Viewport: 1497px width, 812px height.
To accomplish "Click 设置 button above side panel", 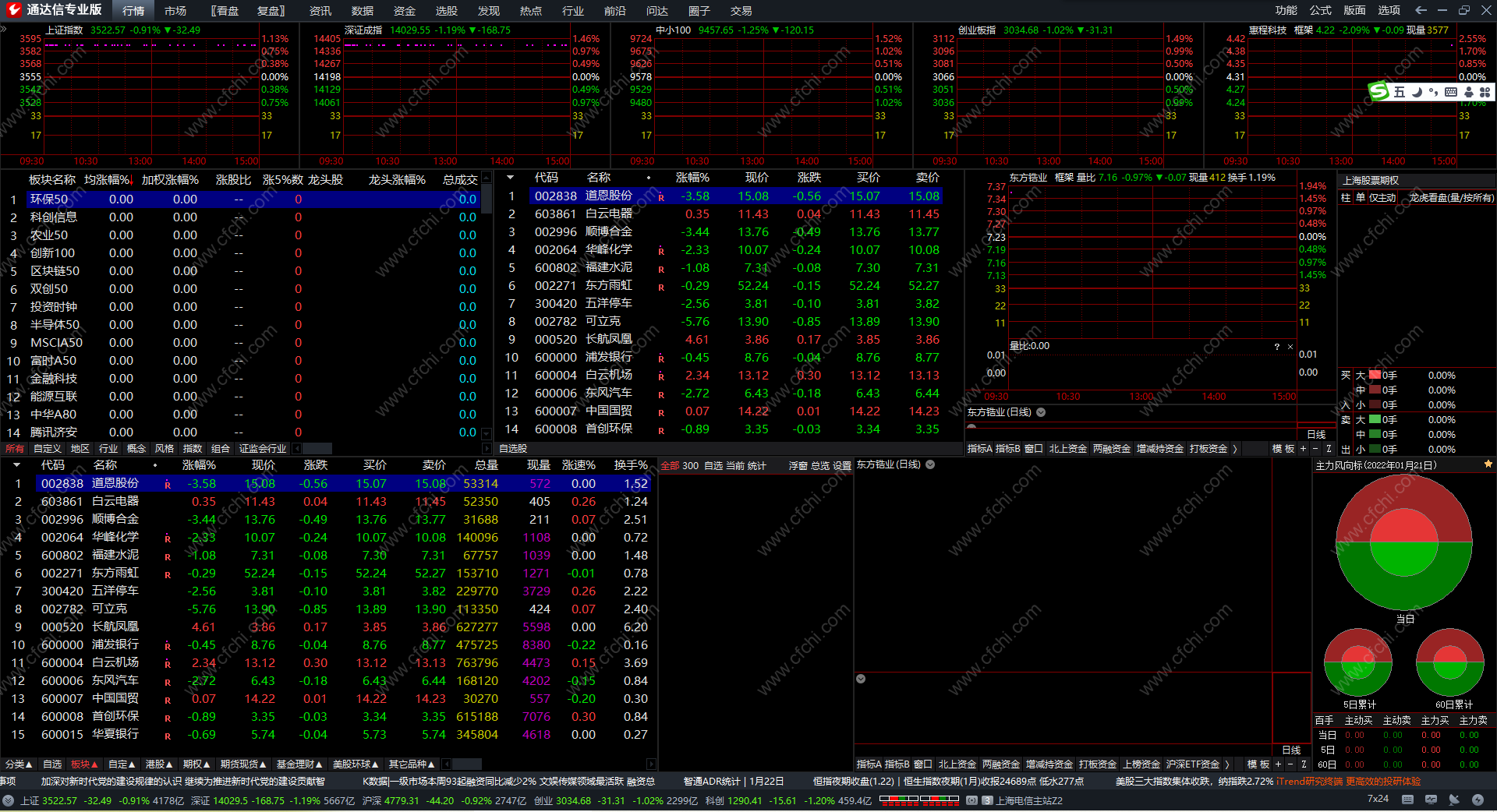I will click(x=842, y=466).
